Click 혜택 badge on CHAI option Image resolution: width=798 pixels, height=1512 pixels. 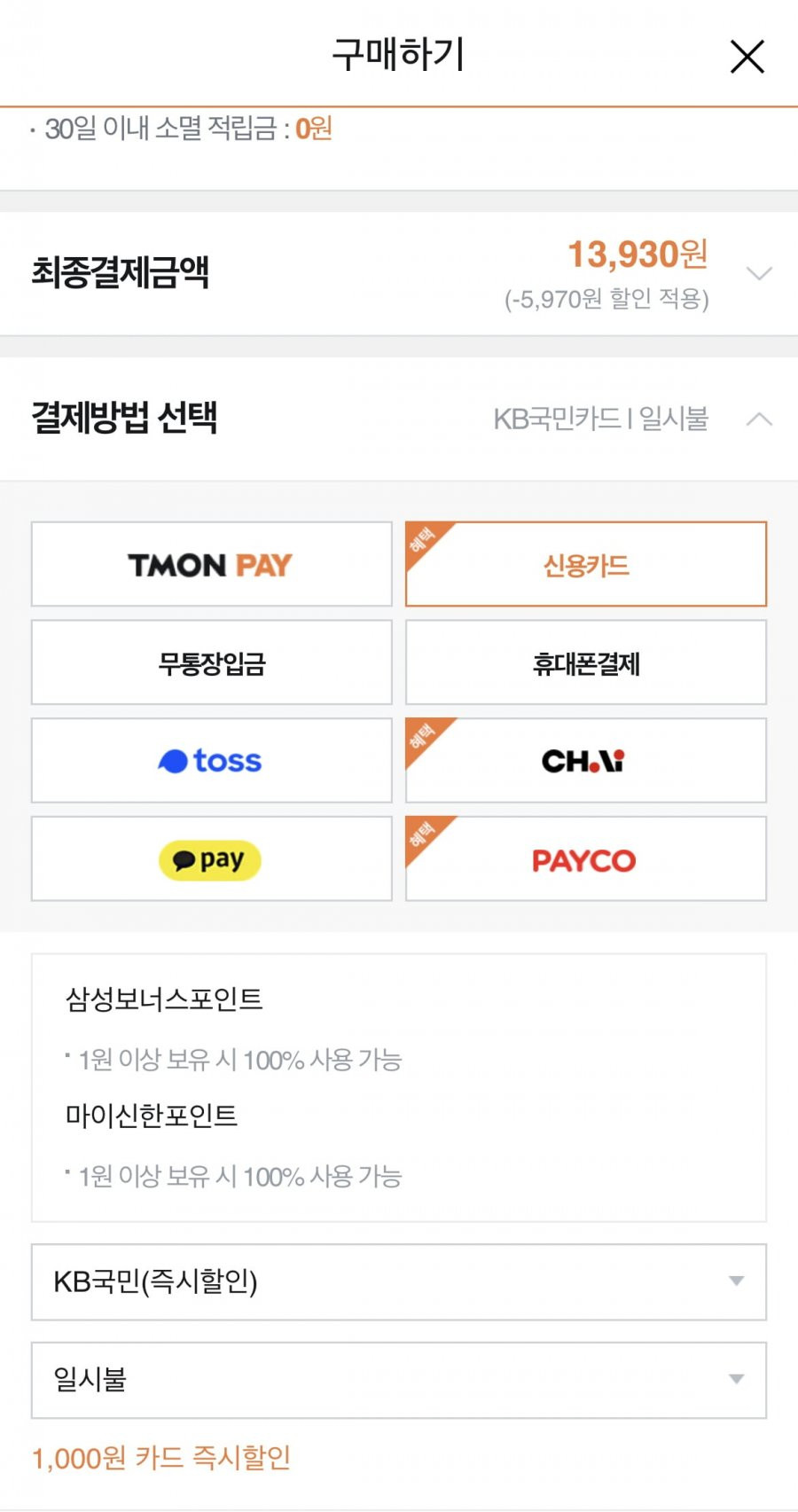point(425,736)
